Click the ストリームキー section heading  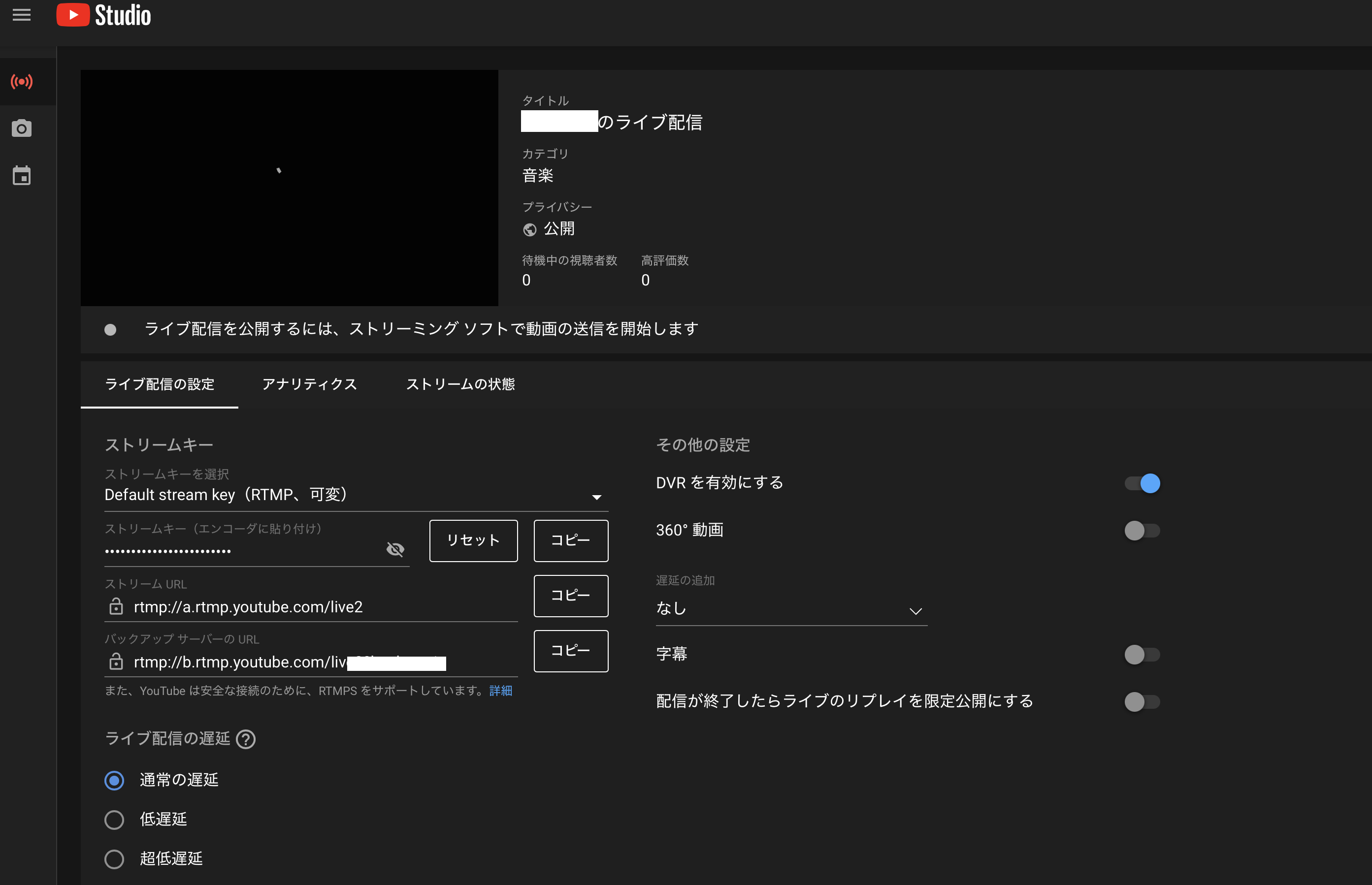(x=159, y=445)
